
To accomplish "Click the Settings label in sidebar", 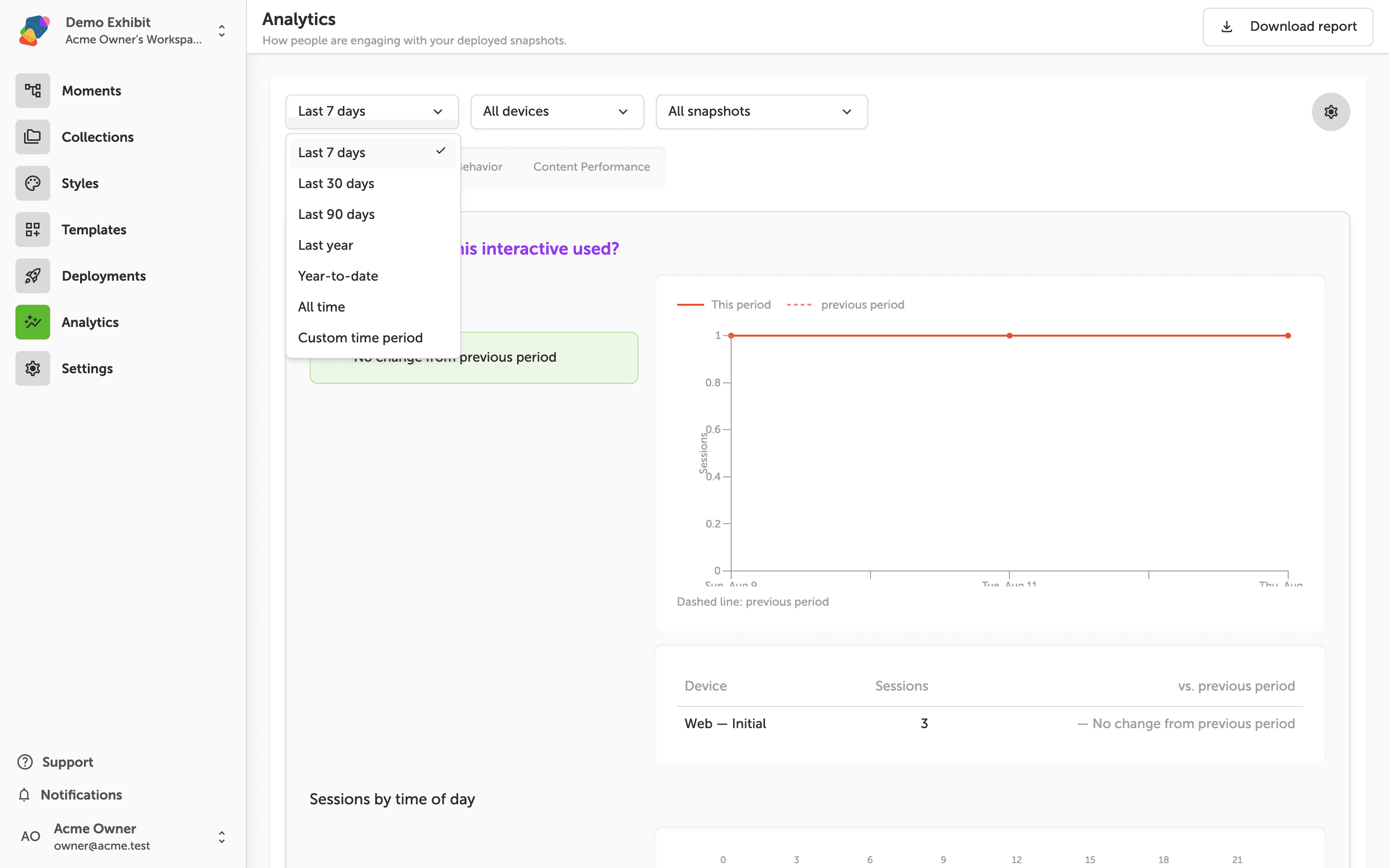I will [87, 368].
